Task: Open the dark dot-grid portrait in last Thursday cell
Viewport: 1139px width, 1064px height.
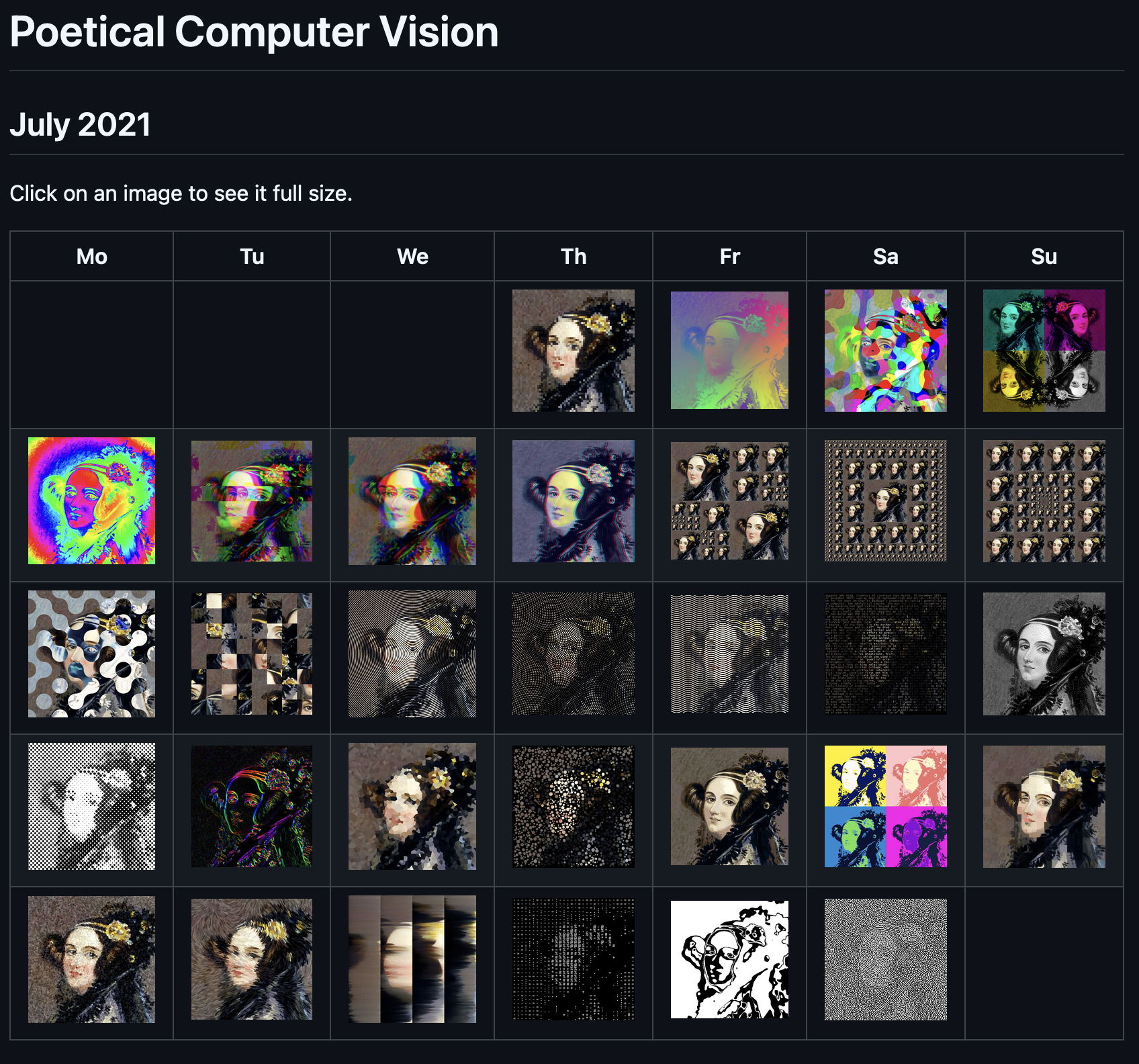Action: tap(573, 960)
